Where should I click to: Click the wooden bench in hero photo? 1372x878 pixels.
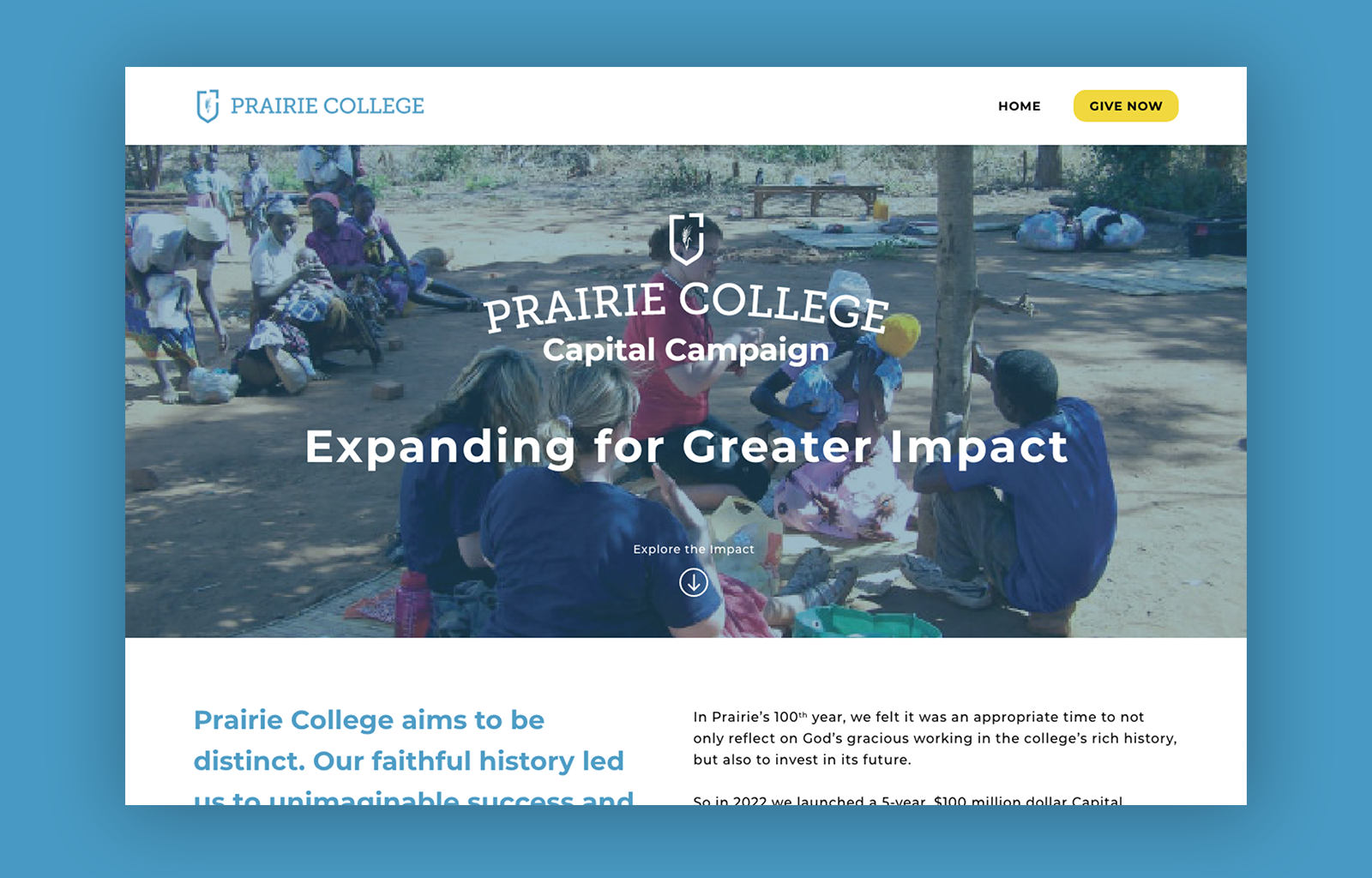click(x=815, y=196)
